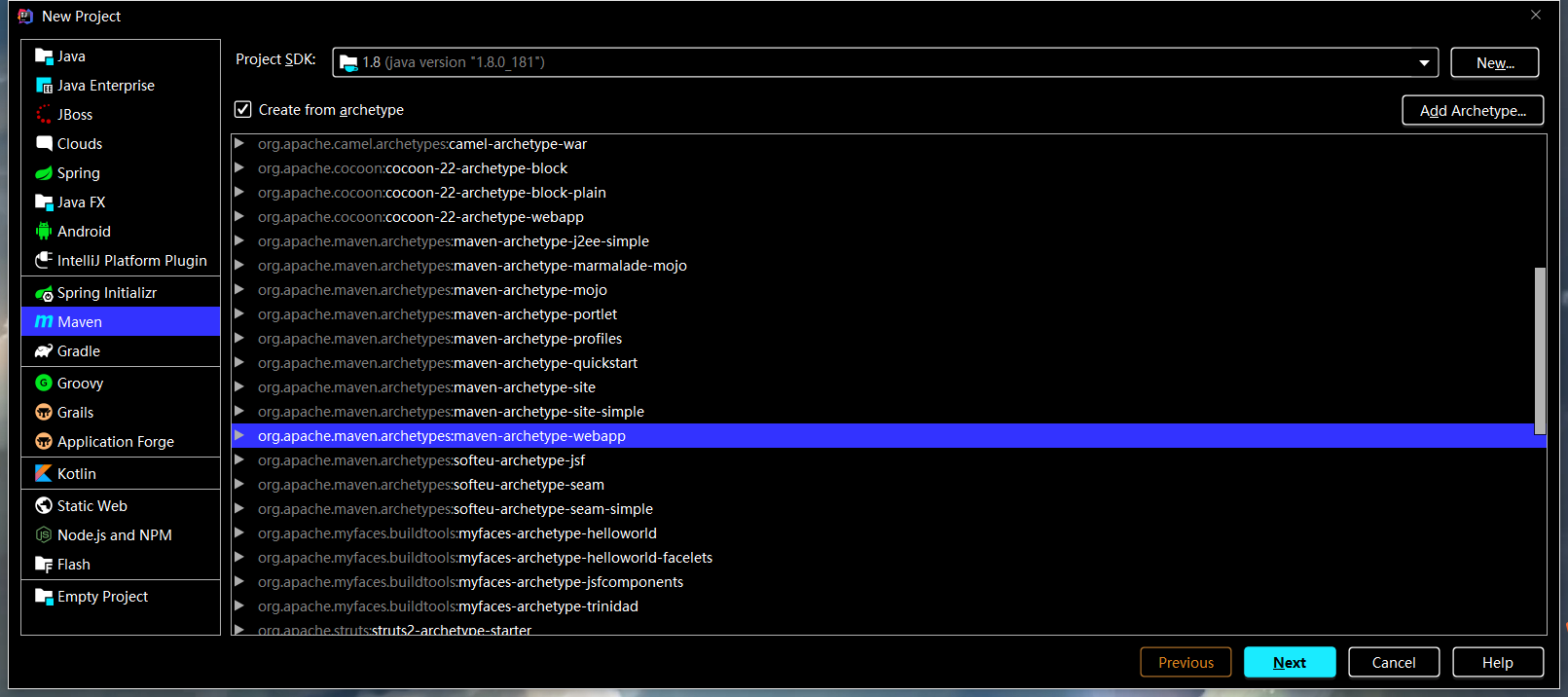Click the Maven 'm' icon
The width and height of the screenshot is (1568, 697).
pyautogui.click(x=44, y=322)
